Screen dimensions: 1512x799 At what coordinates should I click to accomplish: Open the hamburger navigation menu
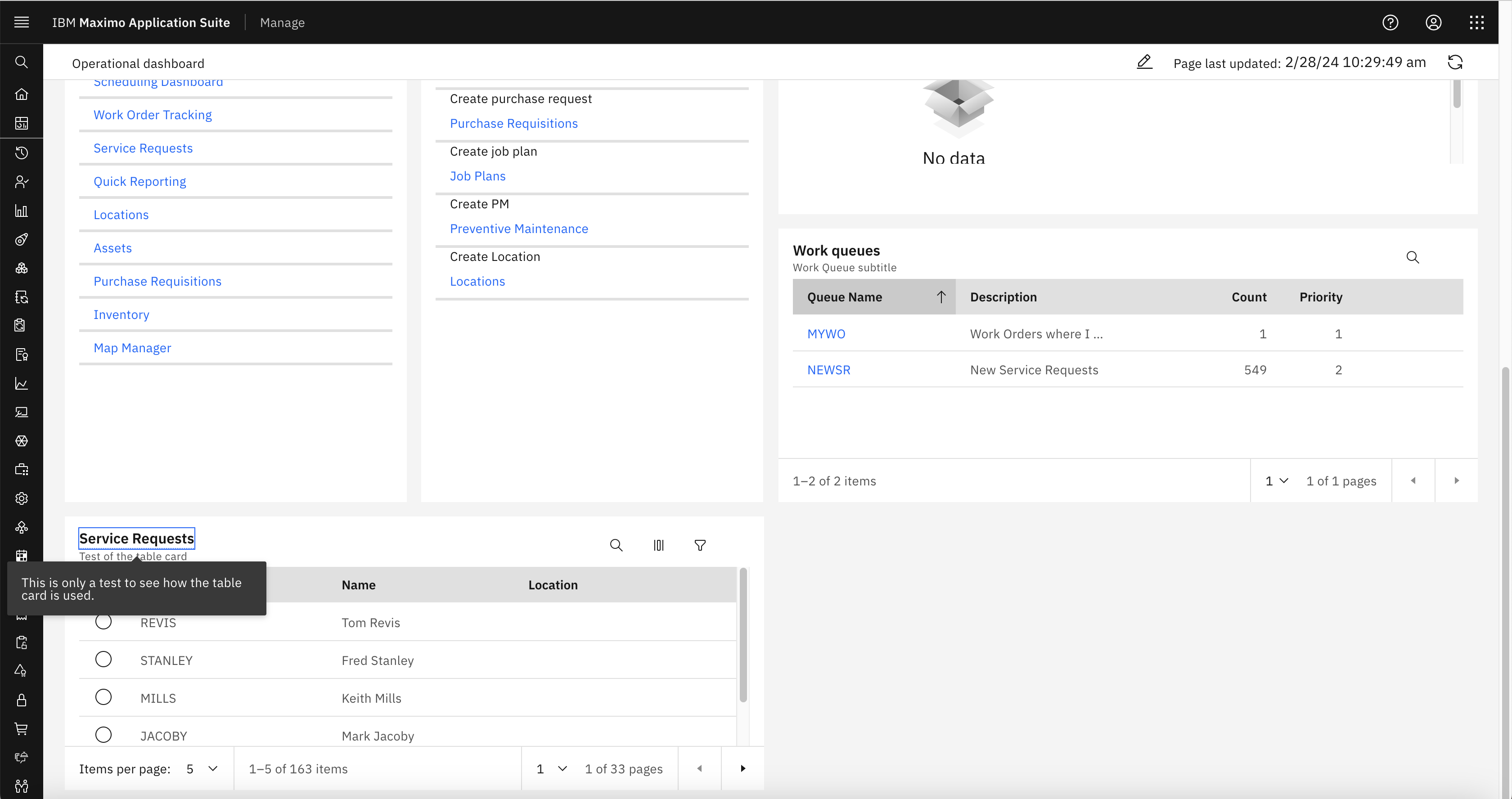pyautogui.click(x=22, y=22)
